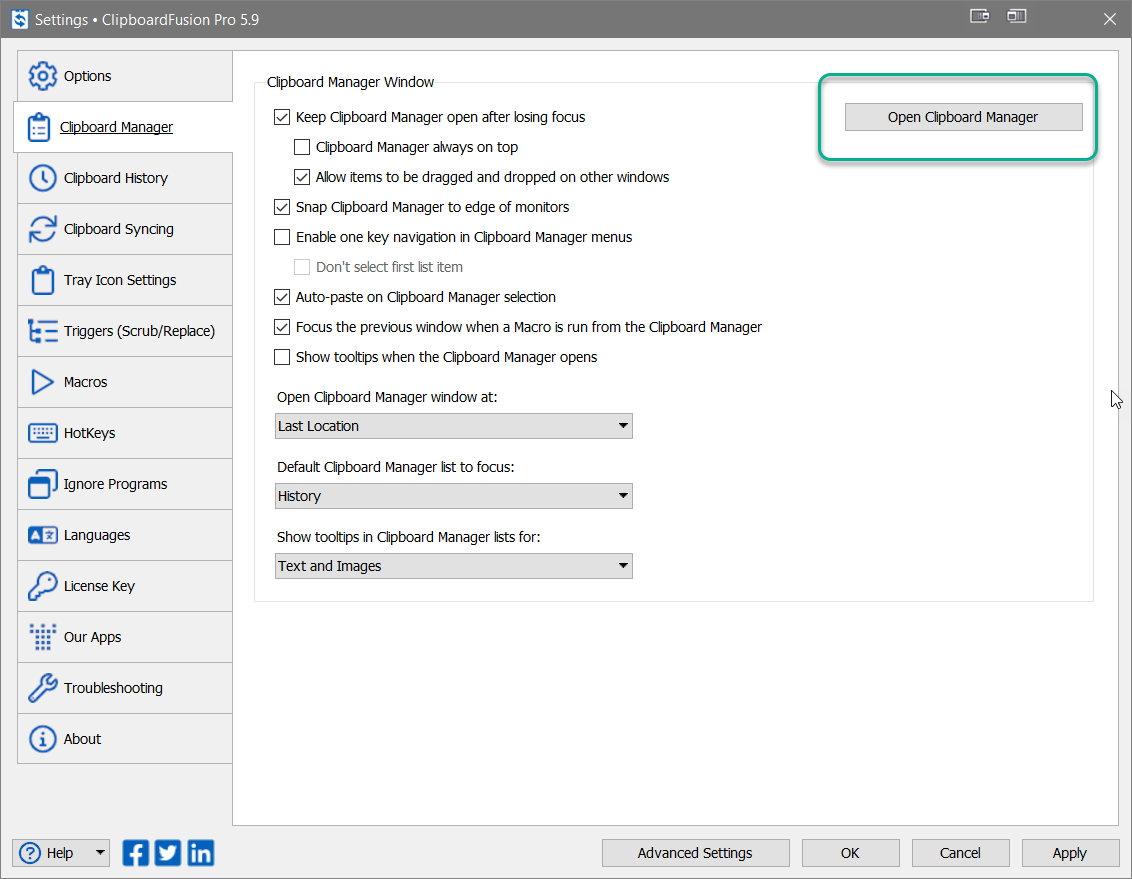
Task: Click the Clipboard History clock icon
Action: coord(42,178)
